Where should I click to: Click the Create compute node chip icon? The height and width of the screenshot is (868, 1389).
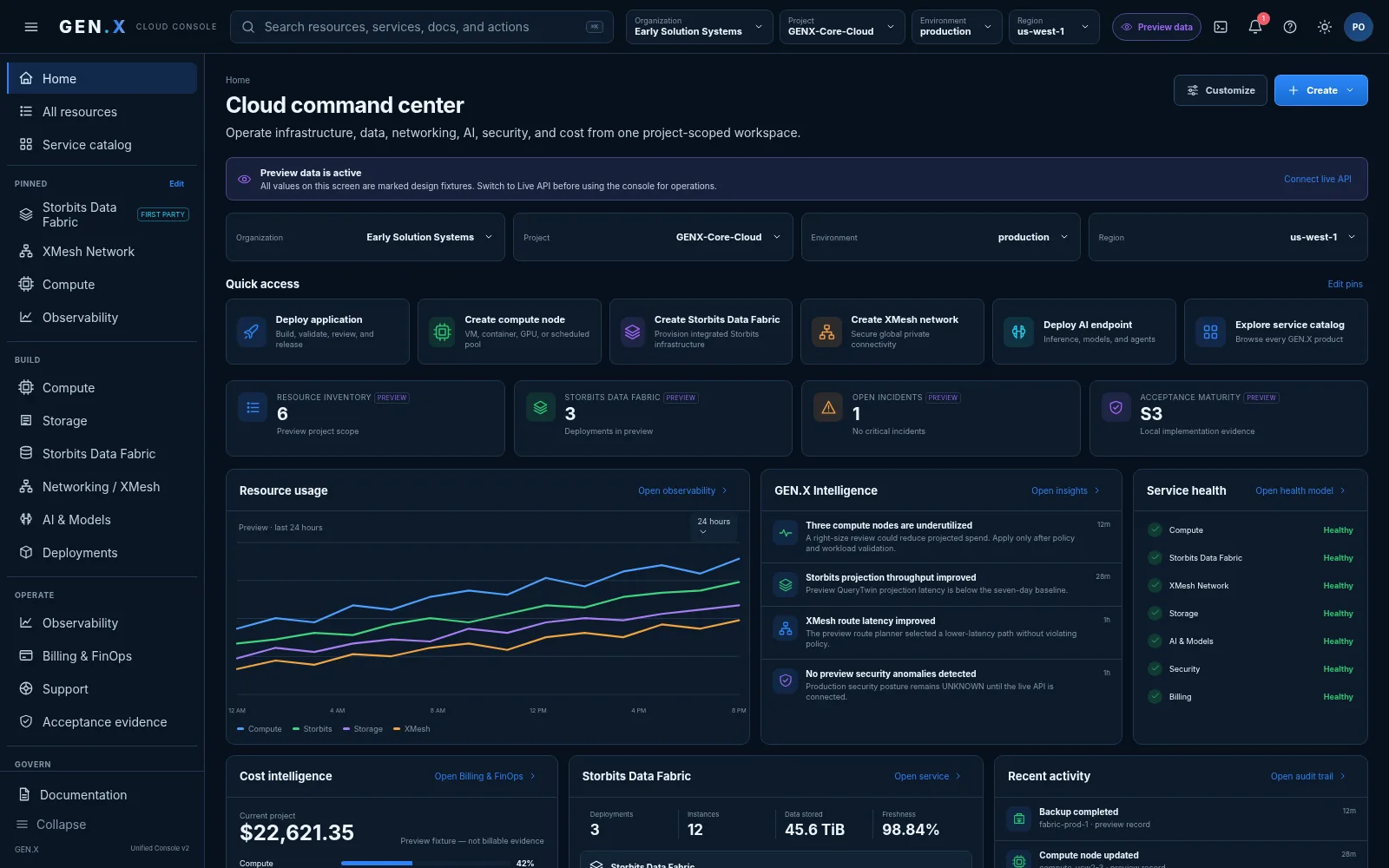click(442, 332)
